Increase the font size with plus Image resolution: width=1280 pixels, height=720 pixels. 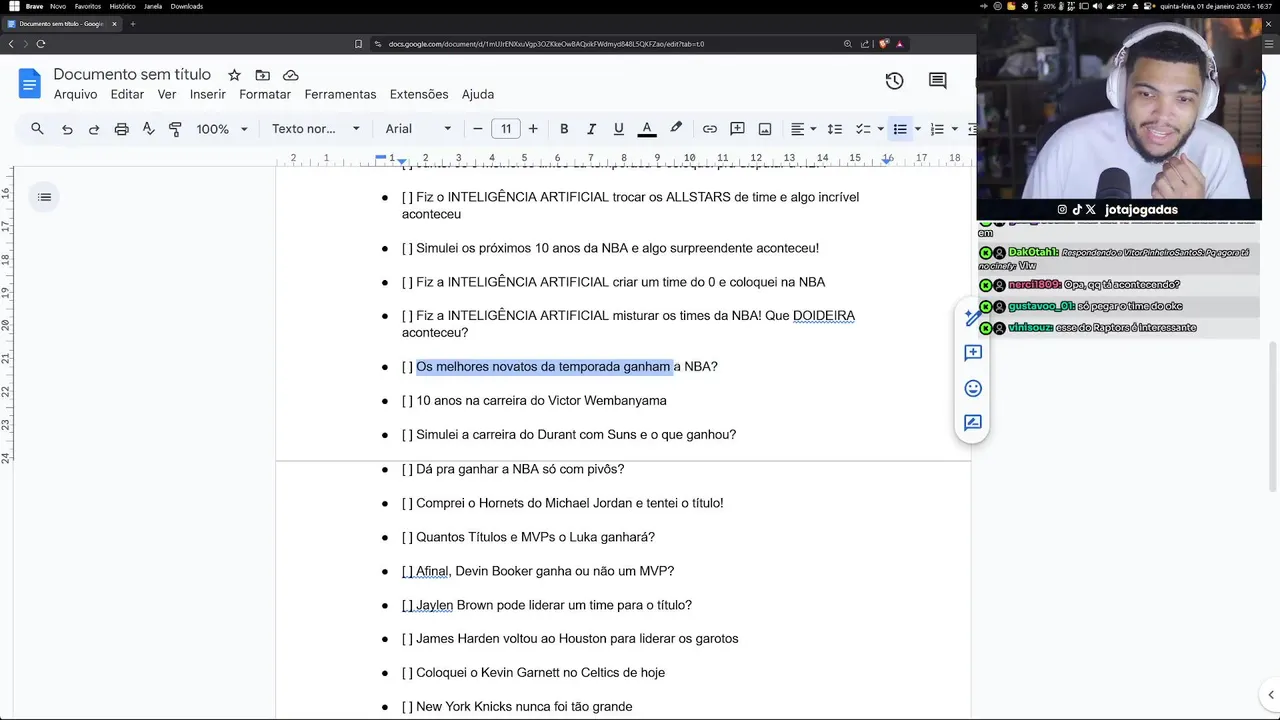click(x=533, y=129)
